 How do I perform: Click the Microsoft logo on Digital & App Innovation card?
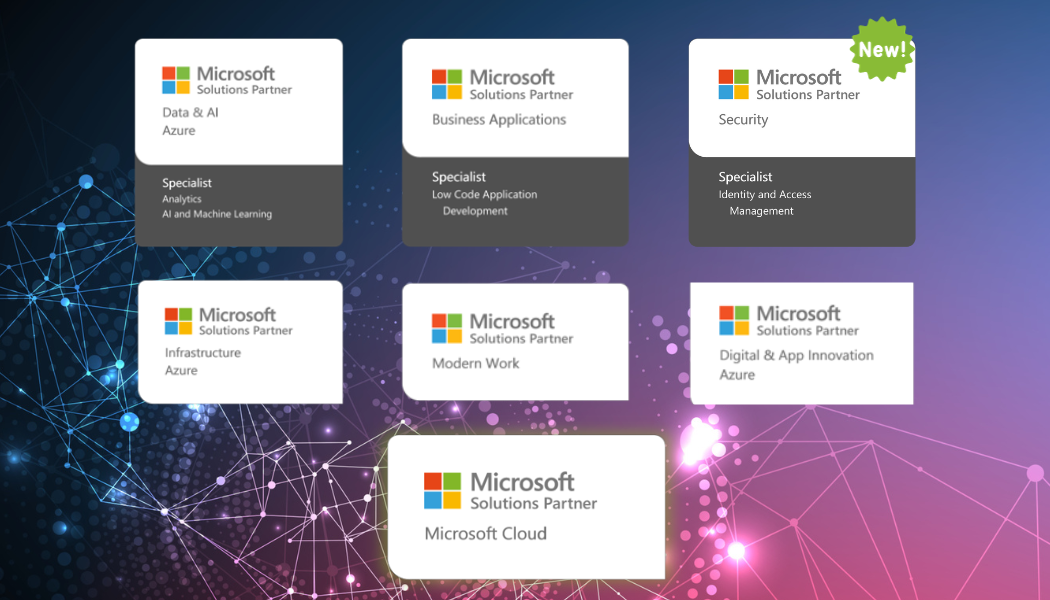[734, 321]
